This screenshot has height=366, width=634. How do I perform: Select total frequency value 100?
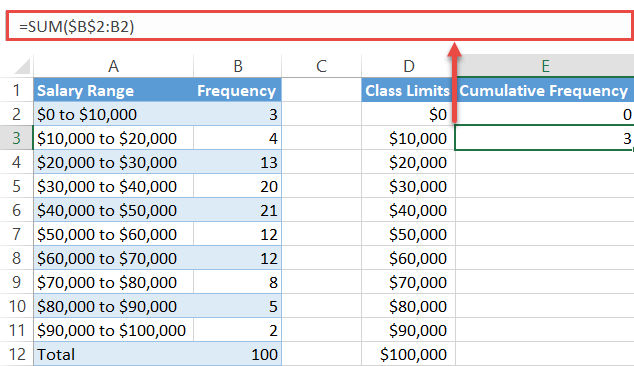click(238, 354)
